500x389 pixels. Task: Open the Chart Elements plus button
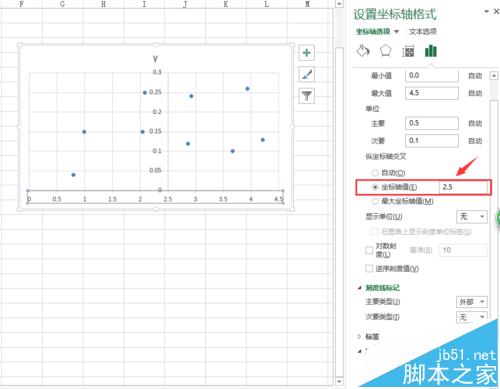(307, 53)
